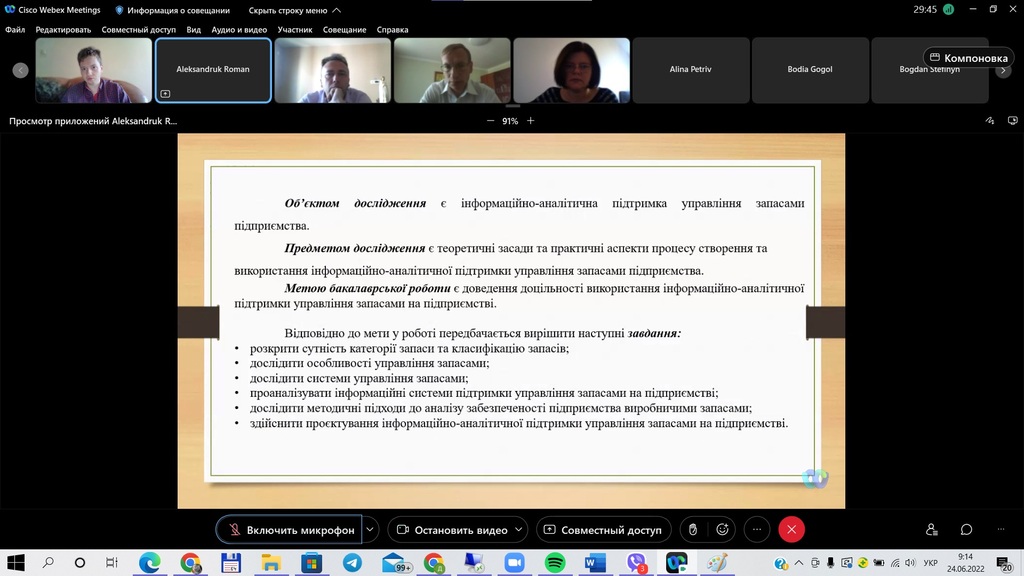Click the gesture recognition hand icon
The height and width of the screenshot is (576, 1024).
692,530
